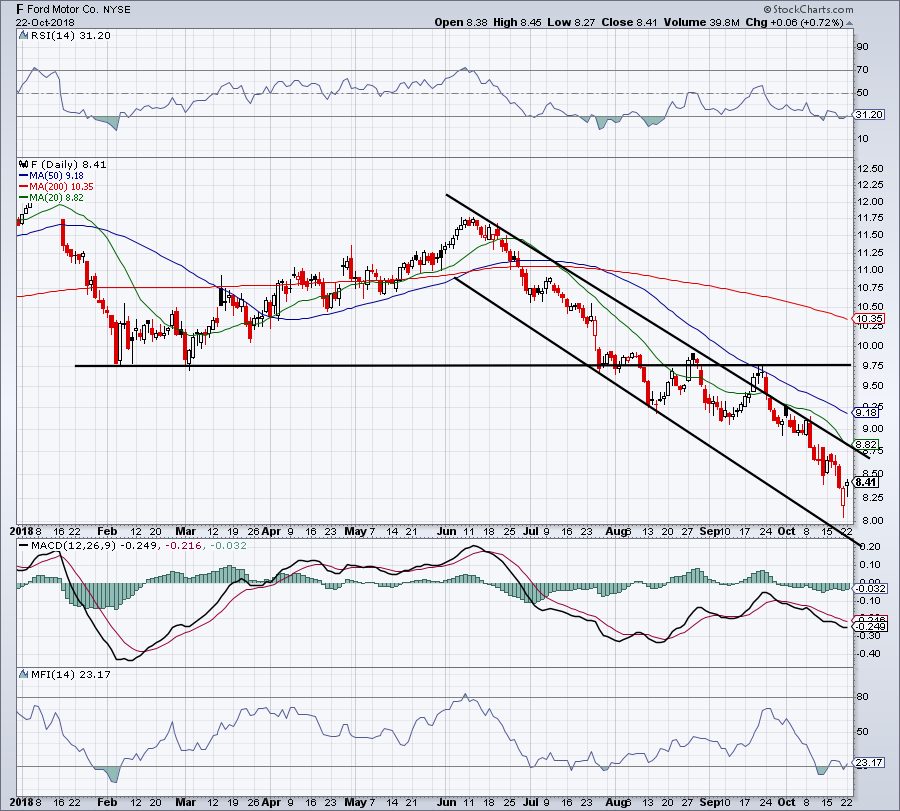This screenshot has height=811, width=900.
Task: Click the candlestick icon beside F (Daily)
Action: click(24, 164)
